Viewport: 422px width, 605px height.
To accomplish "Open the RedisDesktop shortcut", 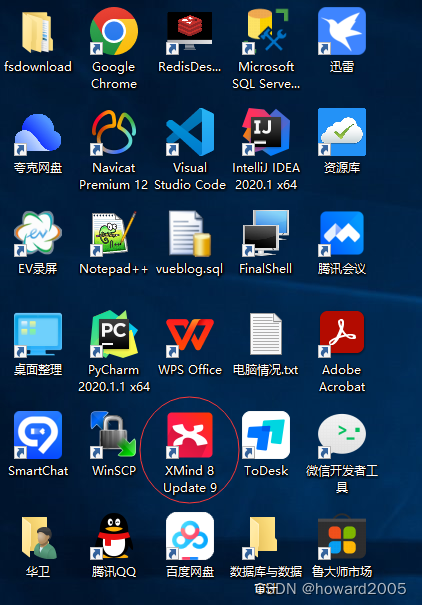I will 189,32.
